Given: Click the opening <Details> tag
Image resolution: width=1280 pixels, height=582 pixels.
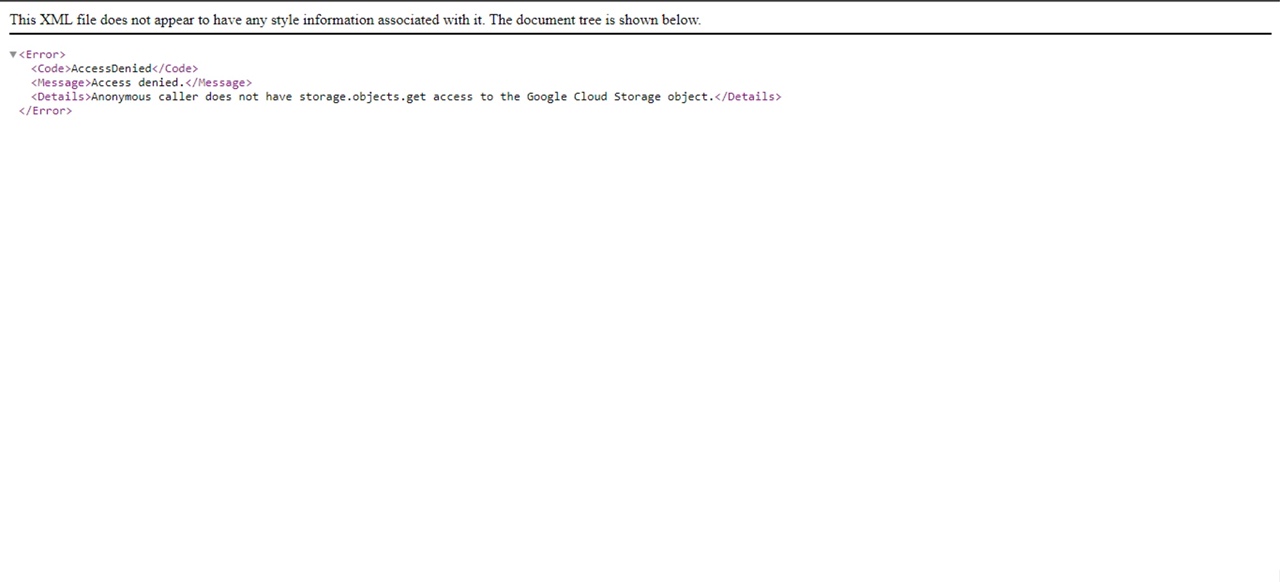Looking at the screenshot, I should pyautogui.click(x=60, y=97).
